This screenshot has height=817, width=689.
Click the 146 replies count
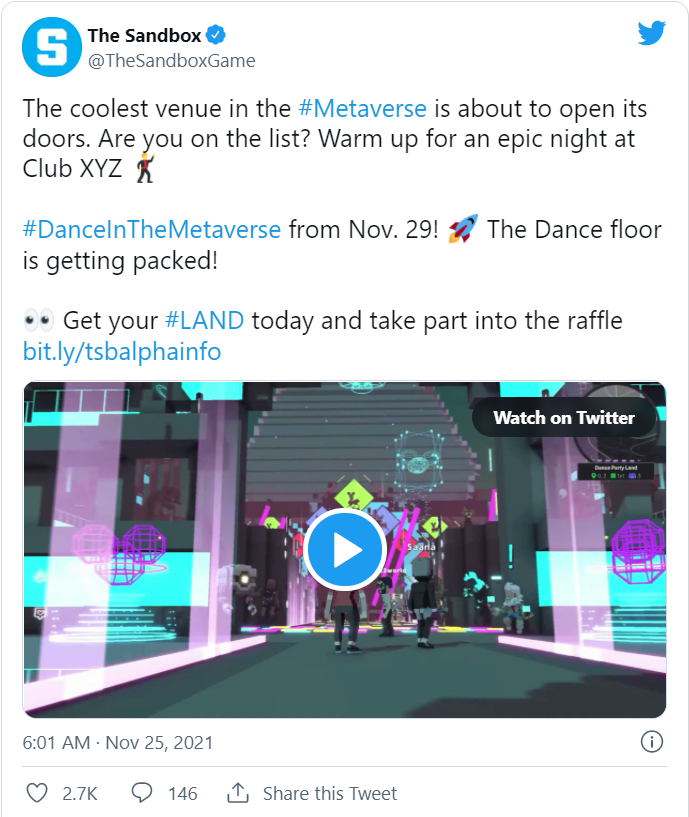tap(182, 794)
